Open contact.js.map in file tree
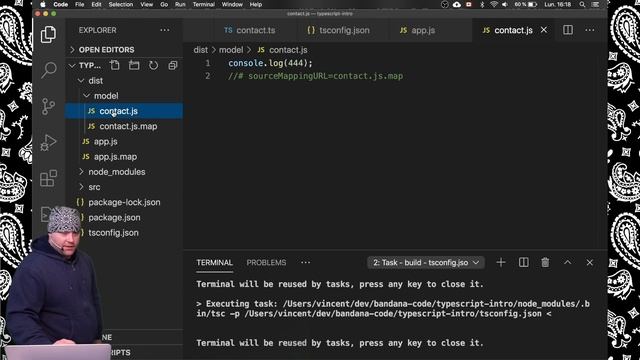Screen dimensions: 640x360 [124, 126]
